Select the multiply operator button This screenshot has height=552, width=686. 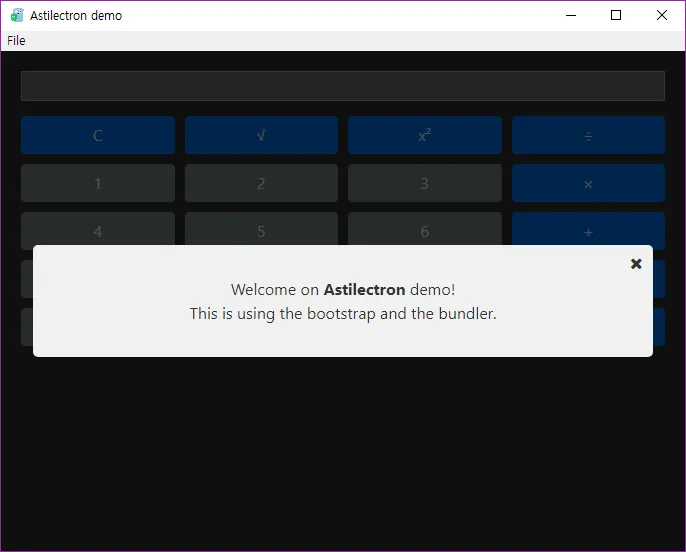tap(588, 183)
